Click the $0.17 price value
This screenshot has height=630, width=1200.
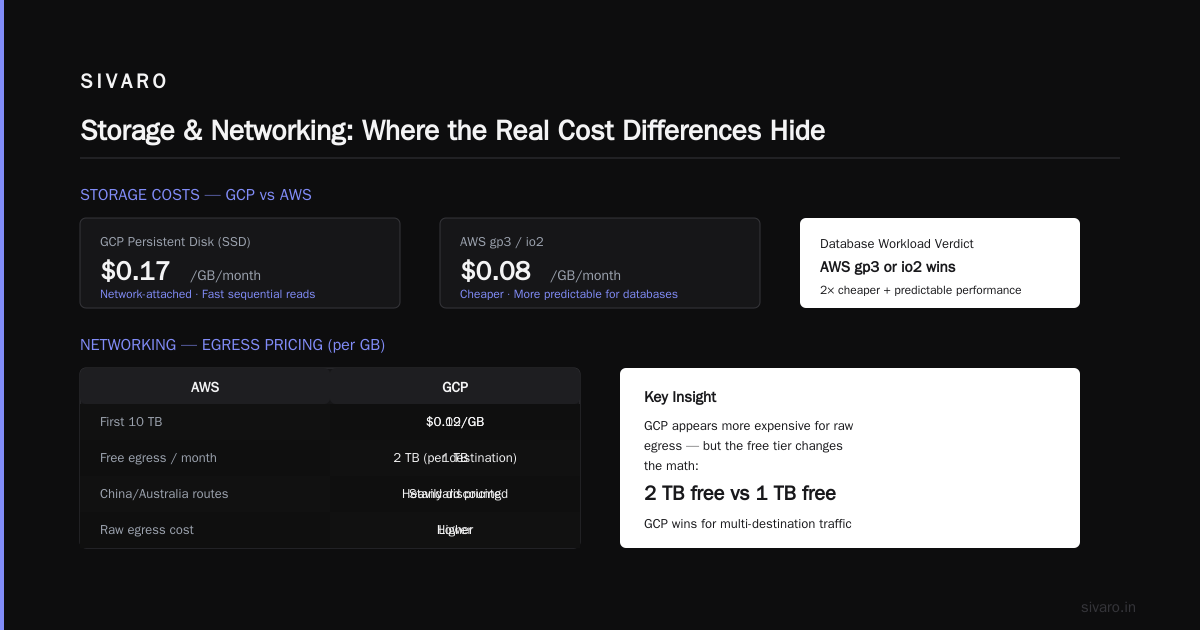(x=136, y=271)
